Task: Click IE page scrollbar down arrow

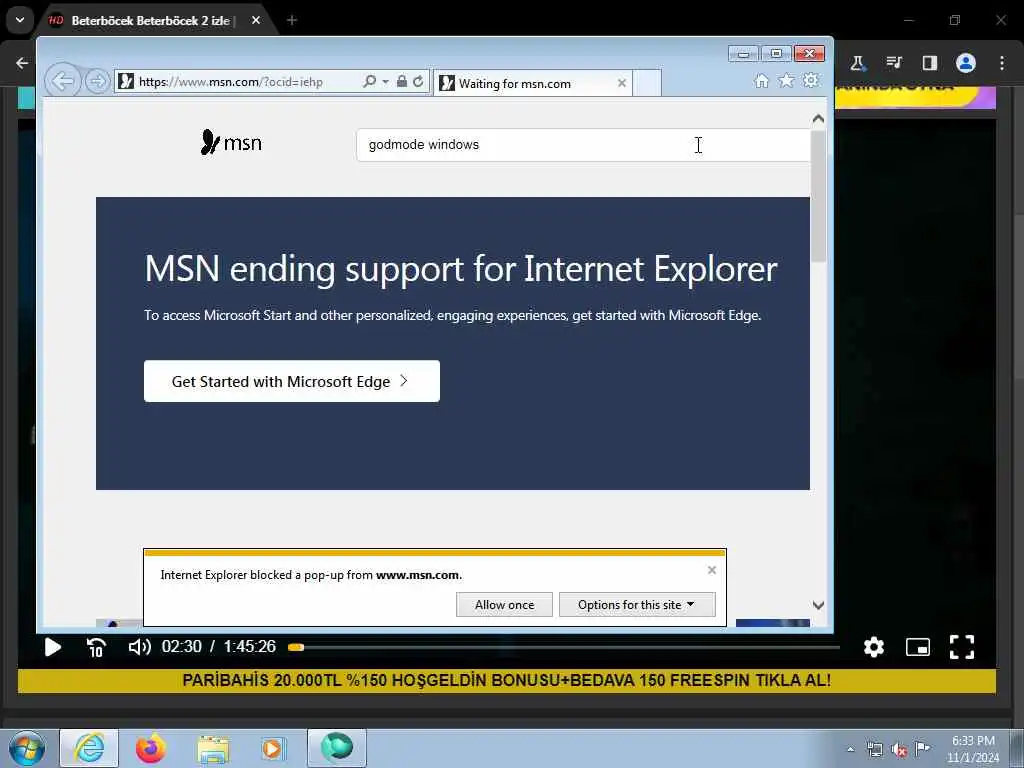Action: coord(818,605)
